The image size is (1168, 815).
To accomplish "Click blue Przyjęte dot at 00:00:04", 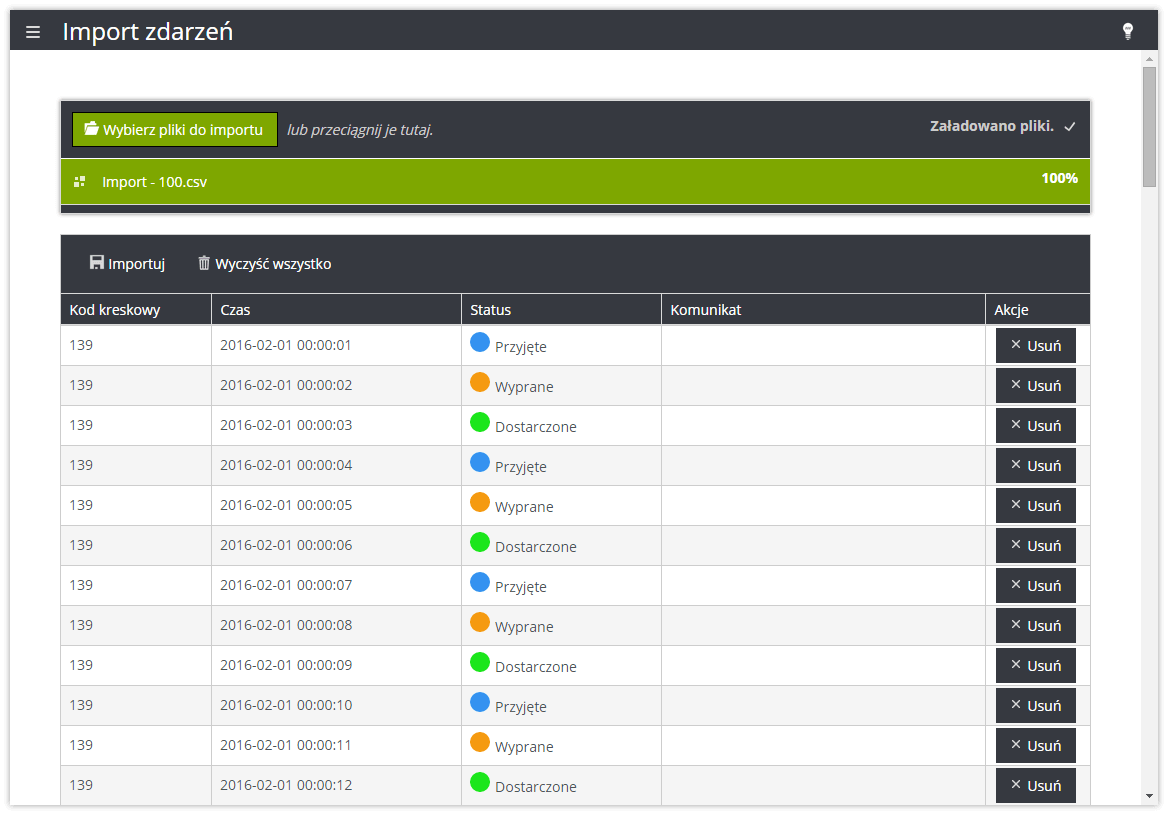I will pos(480,462).
